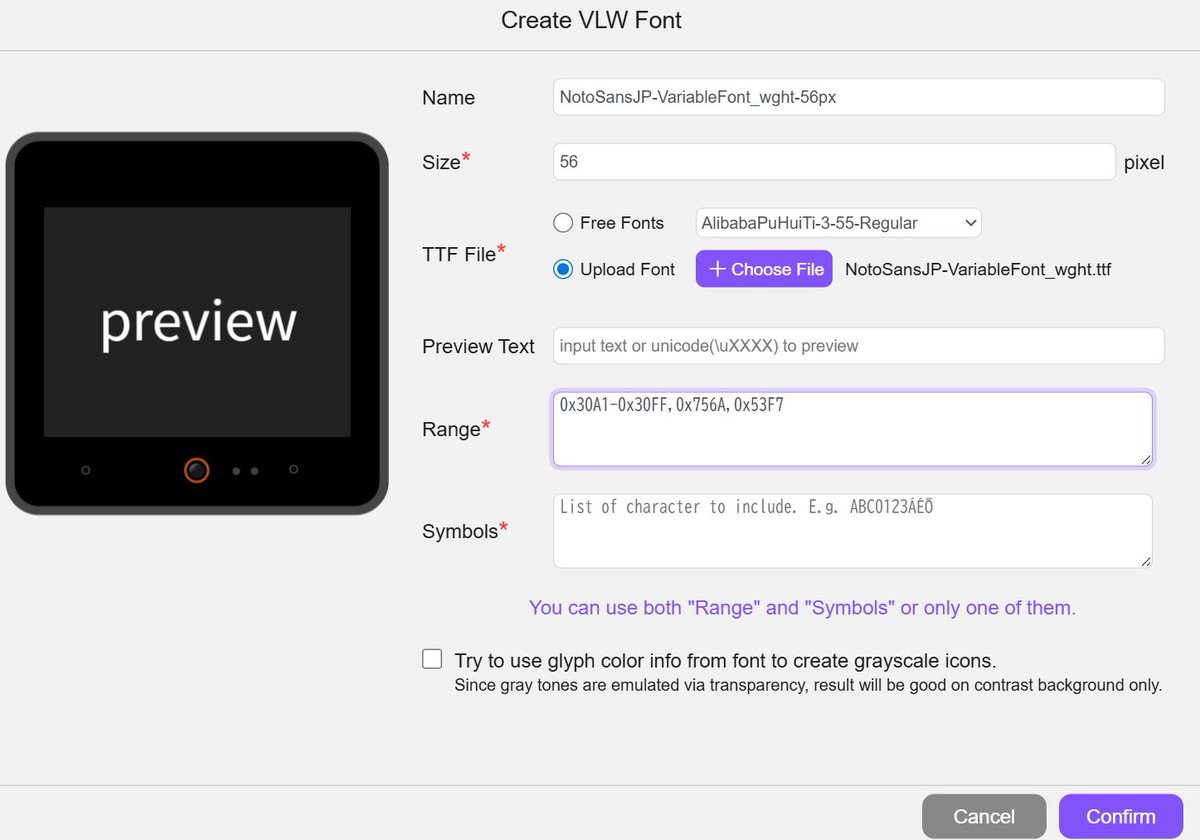The height and width of the screenshot is (840, 1200).
Task: Click the Range text area
Action: click(852, 429)
